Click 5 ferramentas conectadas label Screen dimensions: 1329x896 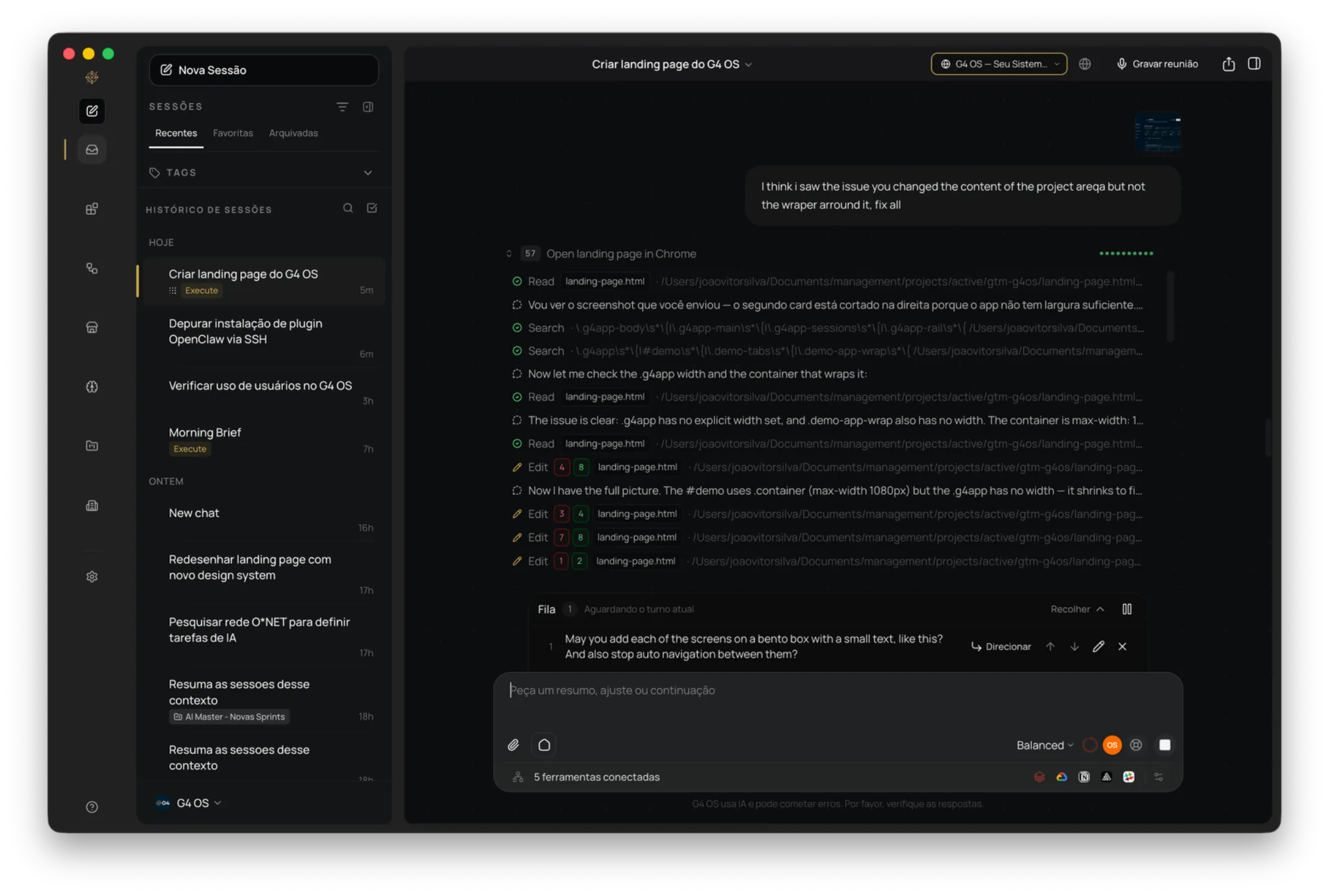coord(596,777)
